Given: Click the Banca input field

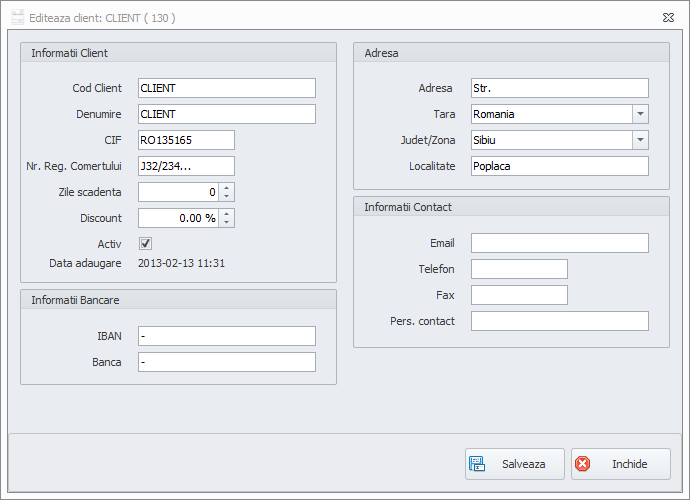Looking at the screenshot, I should pyautogui.click(x=226, y=362).
